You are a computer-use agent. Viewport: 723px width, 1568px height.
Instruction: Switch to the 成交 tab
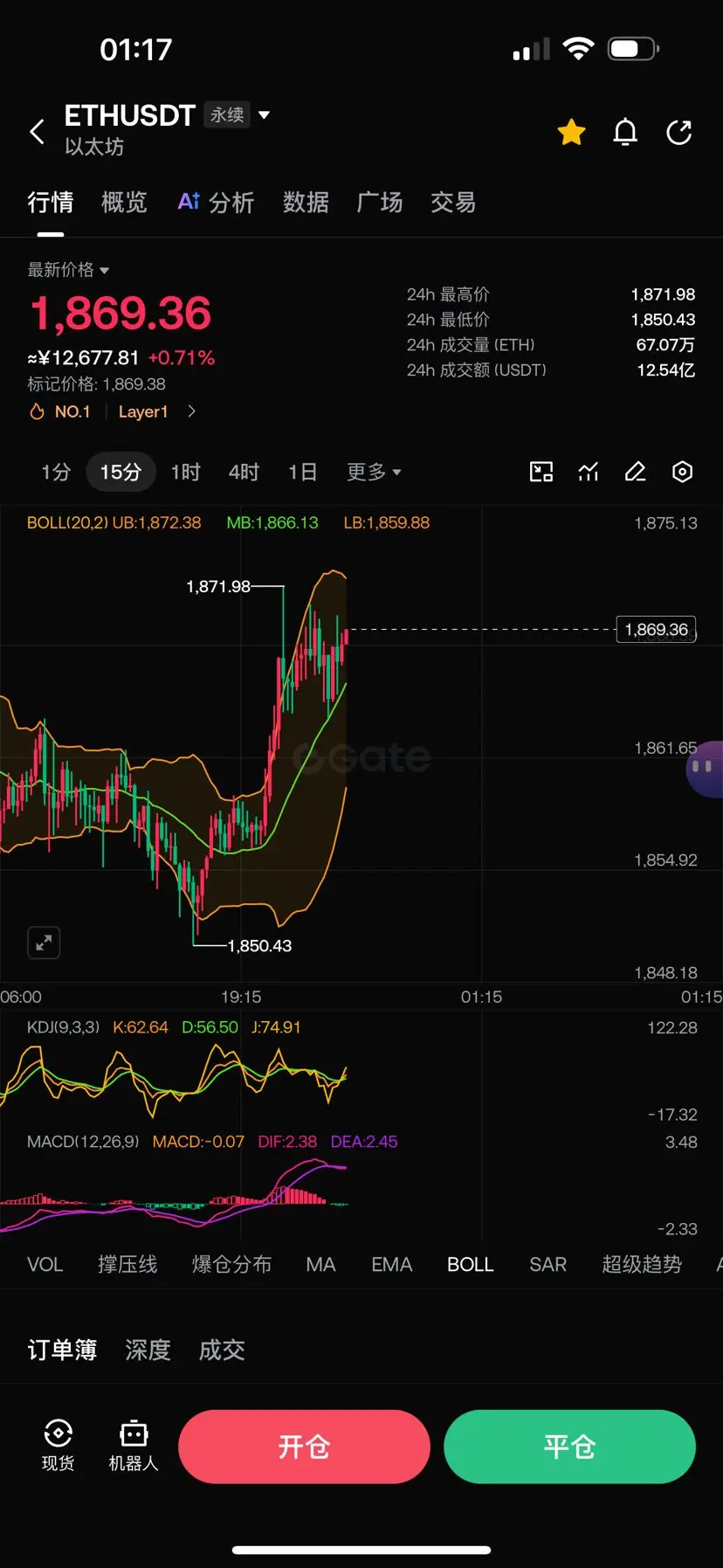click(x=222, y=1350)
